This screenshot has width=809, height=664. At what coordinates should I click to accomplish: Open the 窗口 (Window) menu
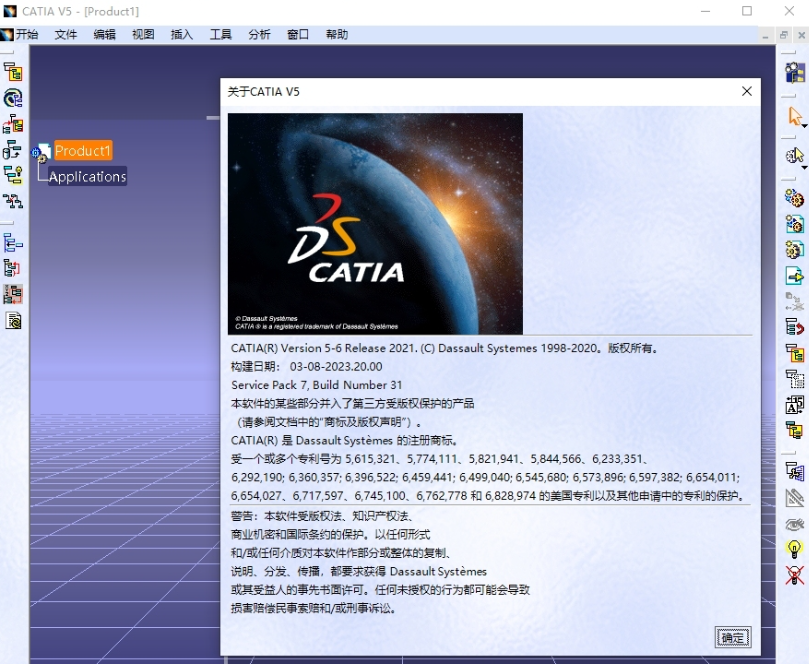click(298, 35)
